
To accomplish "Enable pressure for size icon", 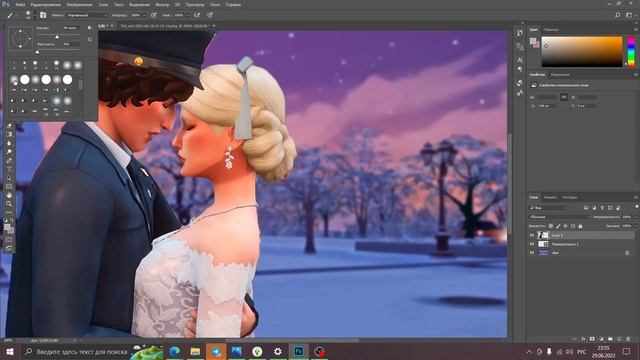I will tap(210, 15).
